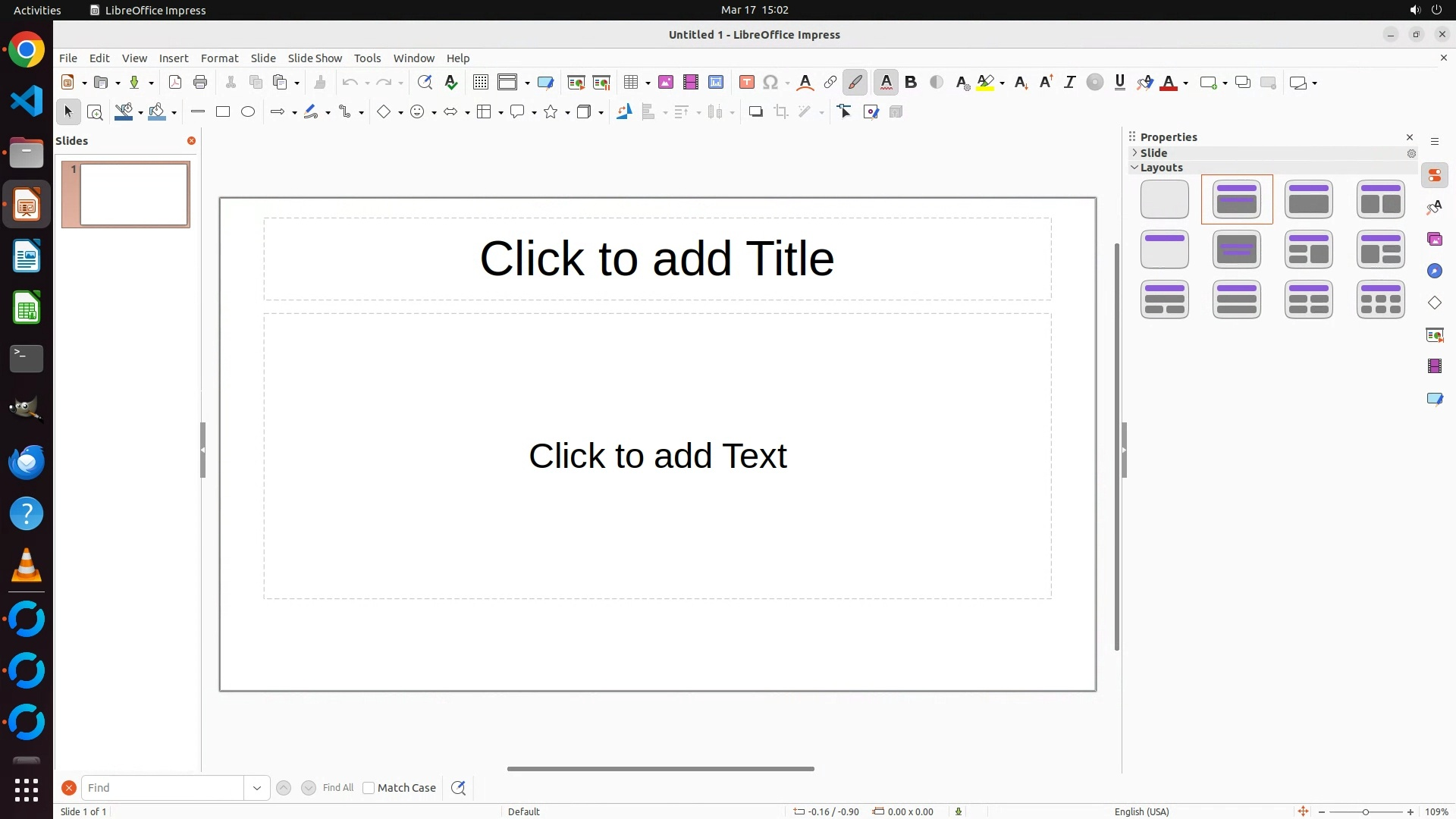Click the Export as PDF icon
1456x819 pixels.
[x=175, y=83]
